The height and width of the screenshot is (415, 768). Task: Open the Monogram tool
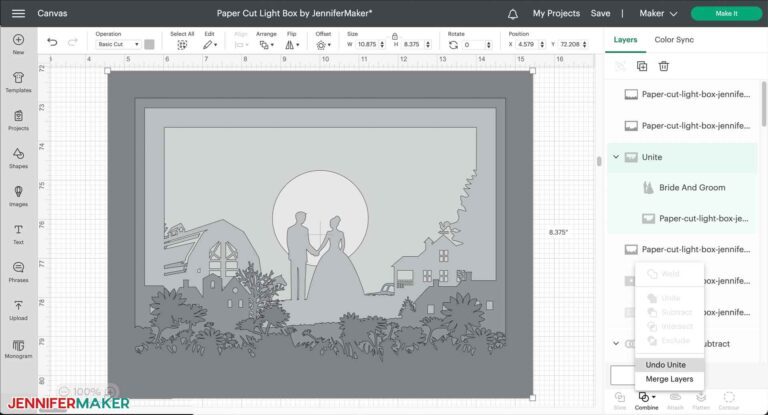pos(18,348)
